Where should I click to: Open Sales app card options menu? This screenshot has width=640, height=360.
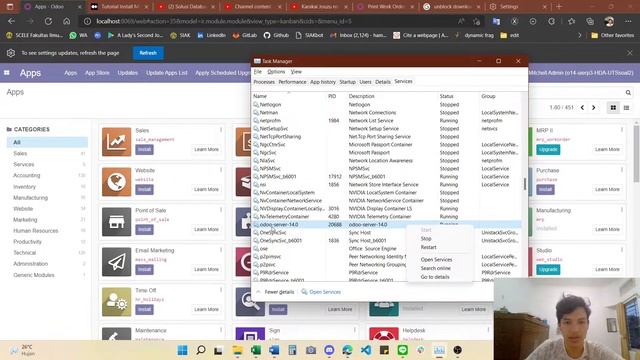(x=221, y=130)
